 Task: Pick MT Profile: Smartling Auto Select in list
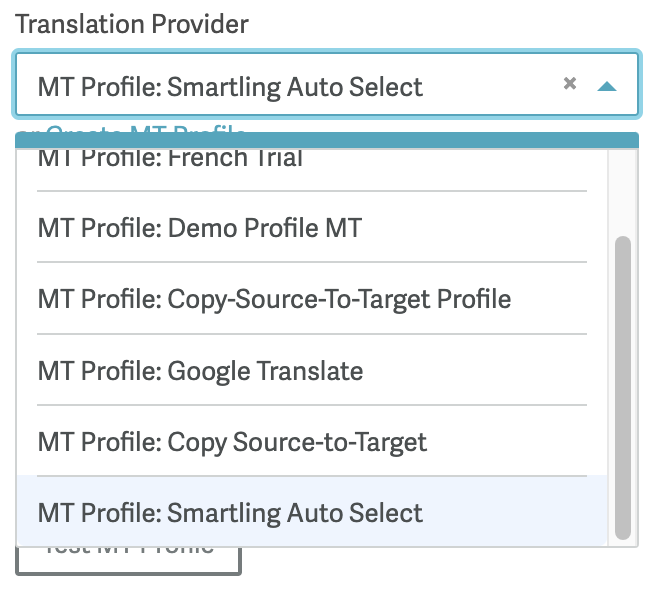[312, 511]
